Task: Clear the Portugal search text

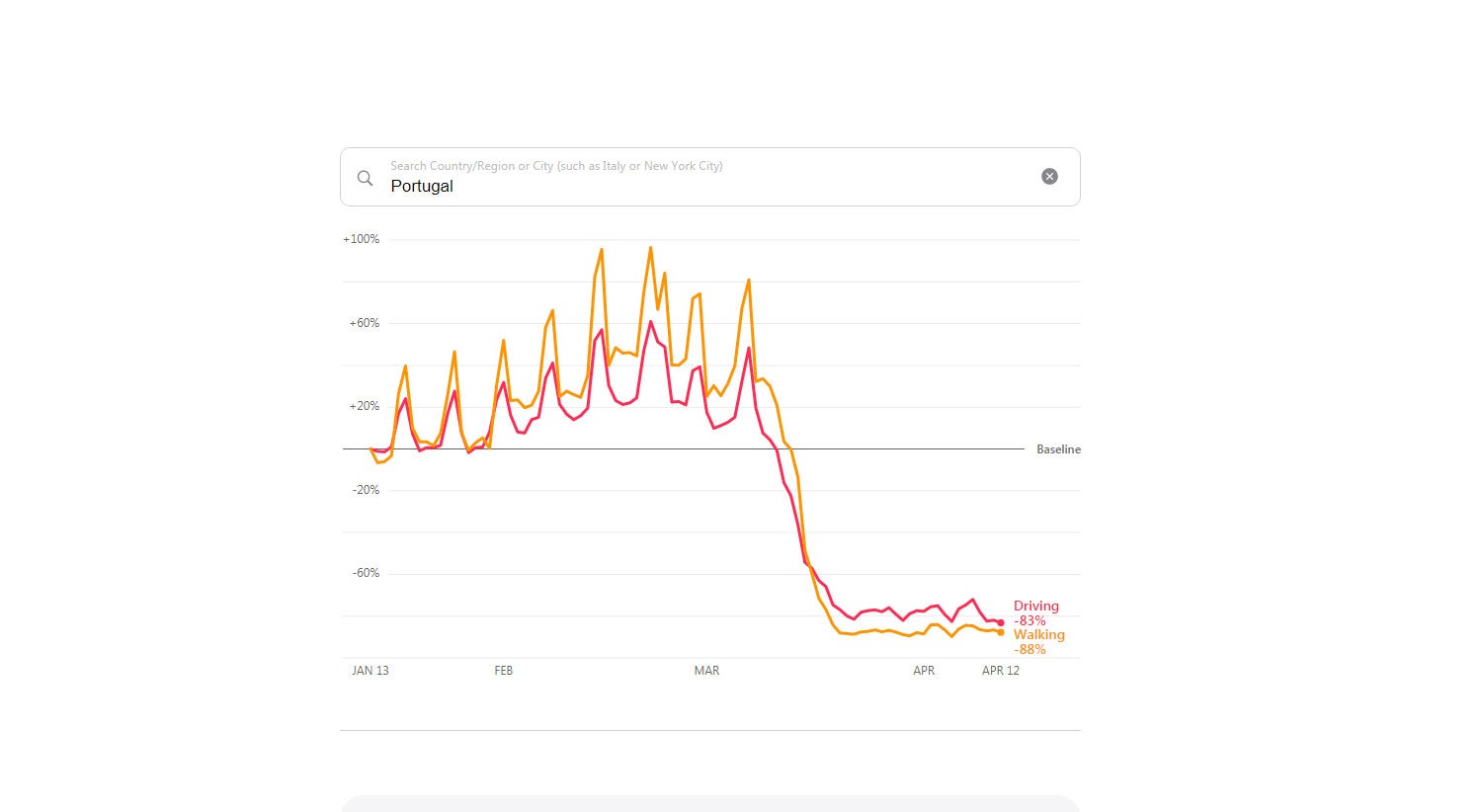Action: (1049, 176)
